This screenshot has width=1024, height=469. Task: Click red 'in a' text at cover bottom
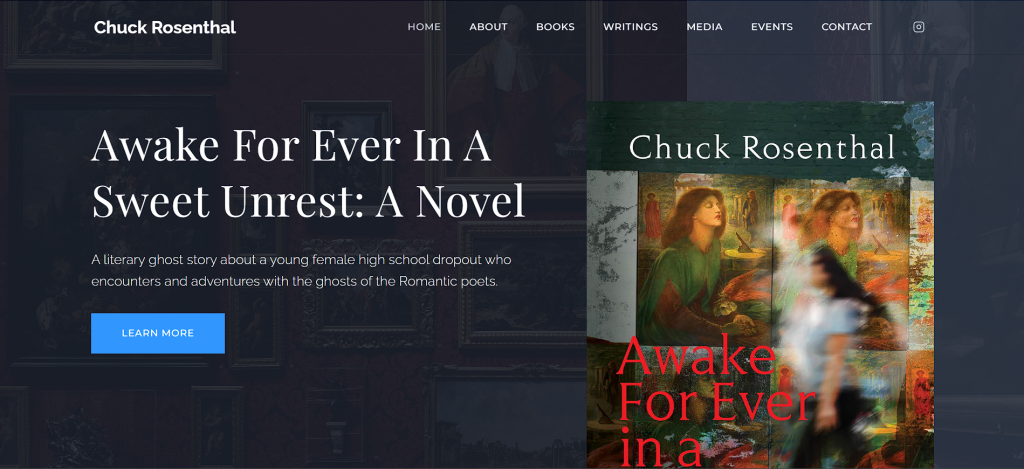click(x=658, y=449)
